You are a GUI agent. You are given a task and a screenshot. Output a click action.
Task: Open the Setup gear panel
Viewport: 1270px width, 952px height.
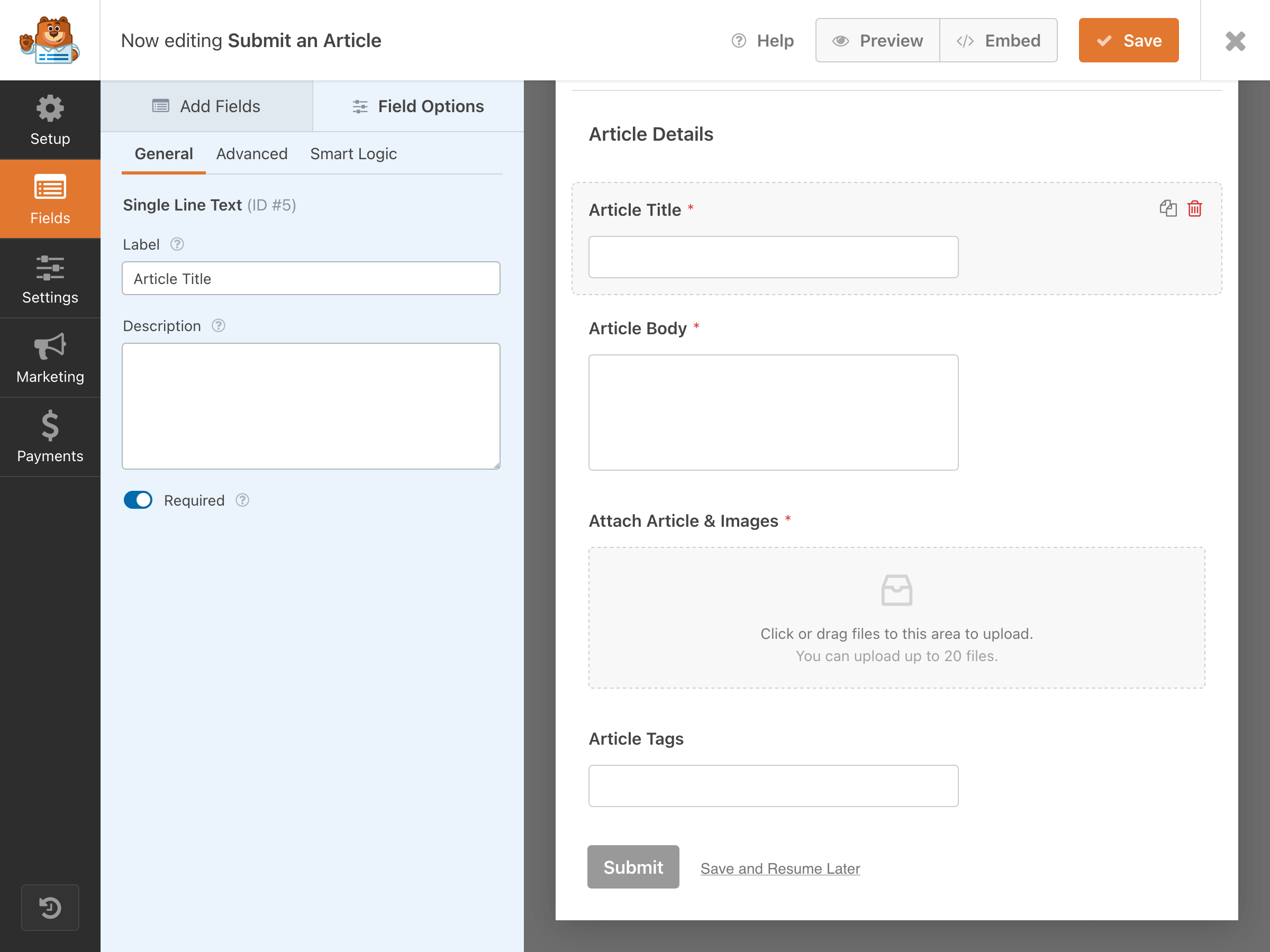(x=50, y=120)
